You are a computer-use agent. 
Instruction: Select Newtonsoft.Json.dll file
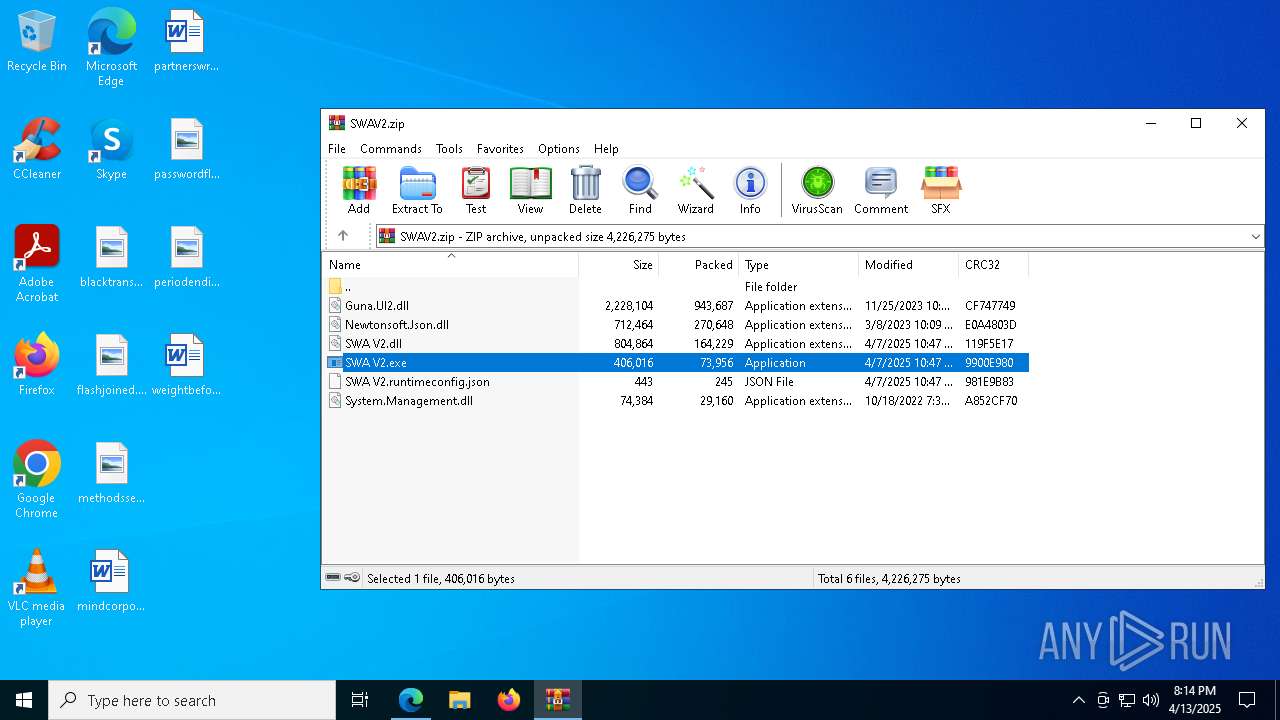point(676,325)
